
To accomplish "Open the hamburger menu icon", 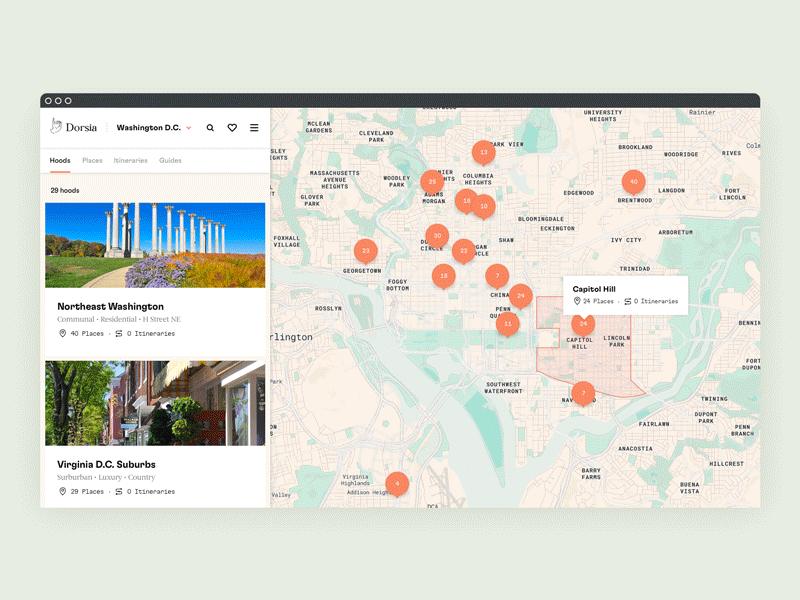I will pos(254,128).
